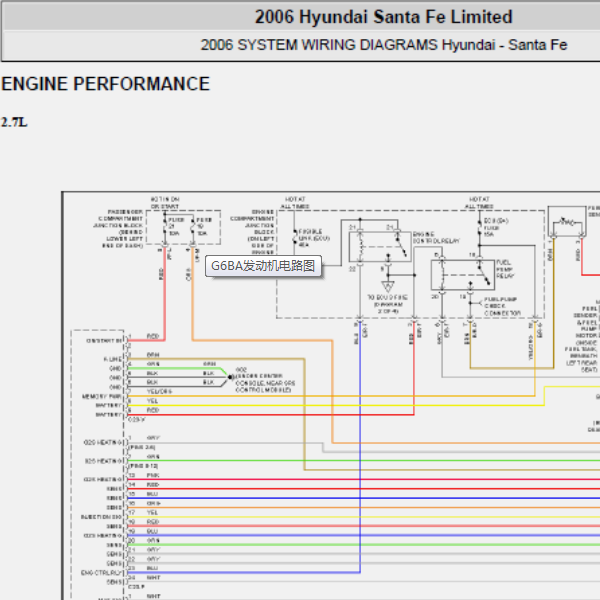Click the 'TO ECU D FUSE DIAGRAM 2 OF 4' note

tap(388, 304)
